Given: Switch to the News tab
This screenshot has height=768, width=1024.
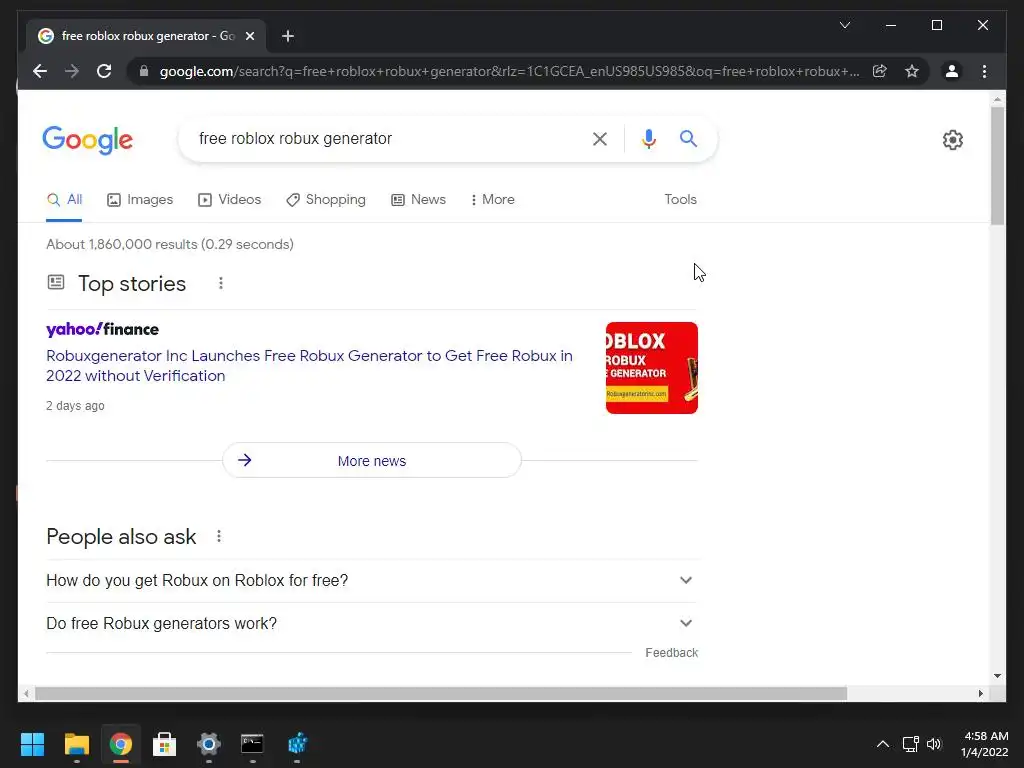Looking at the screenshot, I should [x=418, y=200].
